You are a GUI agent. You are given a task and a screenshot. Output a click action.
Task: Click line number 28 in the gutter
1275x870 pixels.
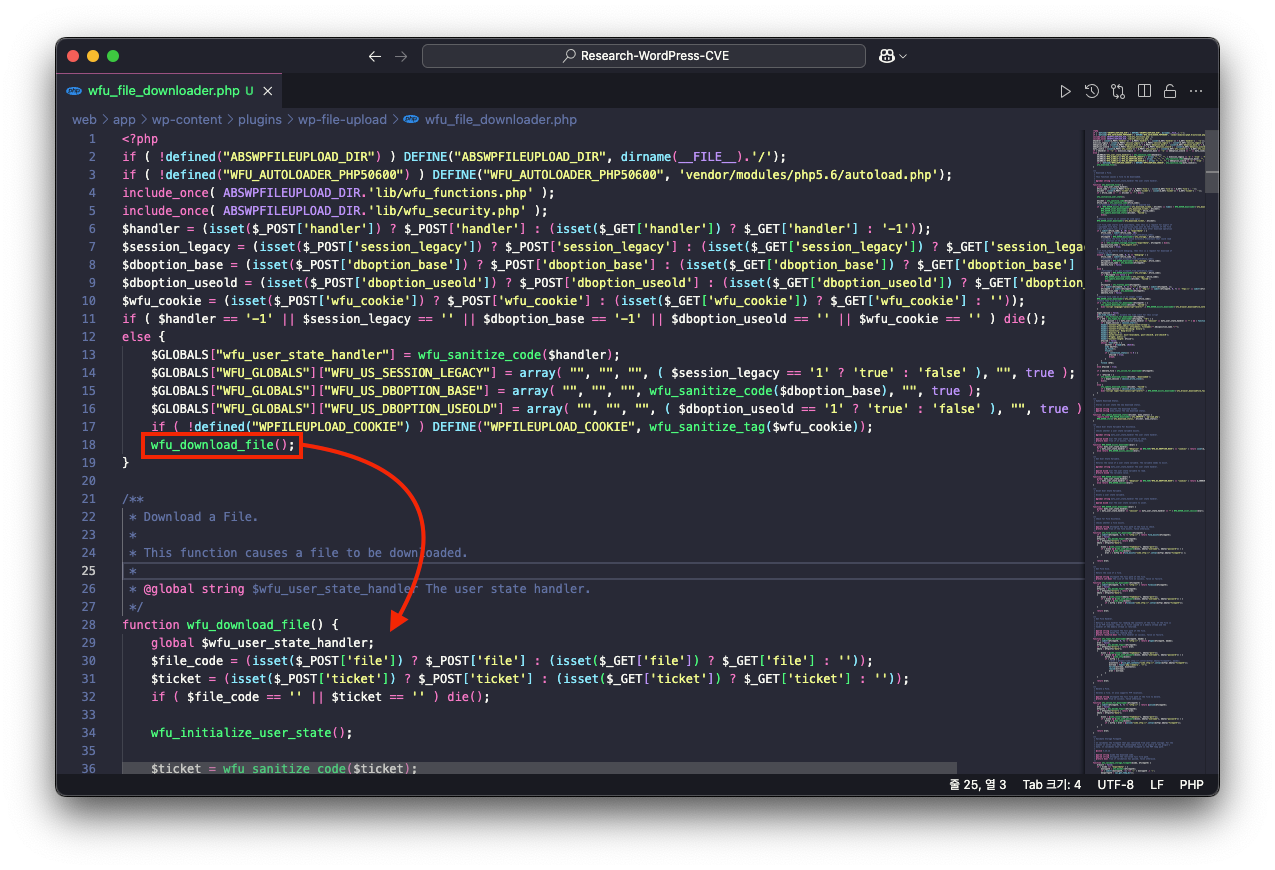tap(90, 625)
